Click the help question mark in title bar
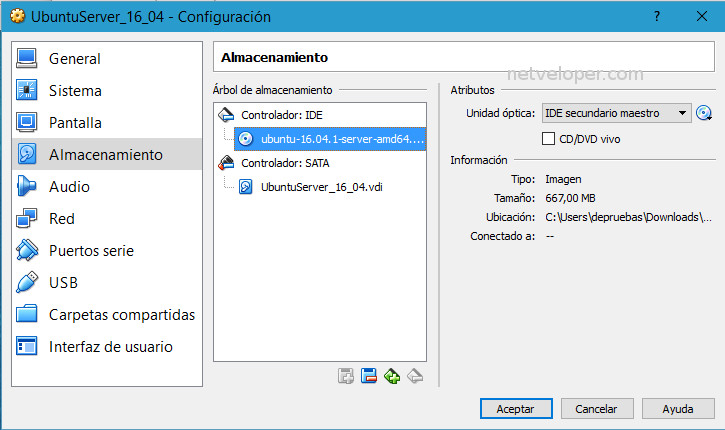This screenshot has width=725, height=430. click(657, 17)
